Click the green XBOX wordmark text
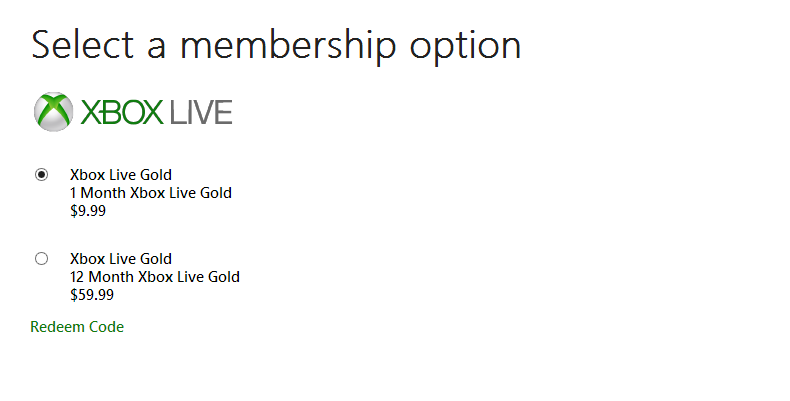 (121, 112)
